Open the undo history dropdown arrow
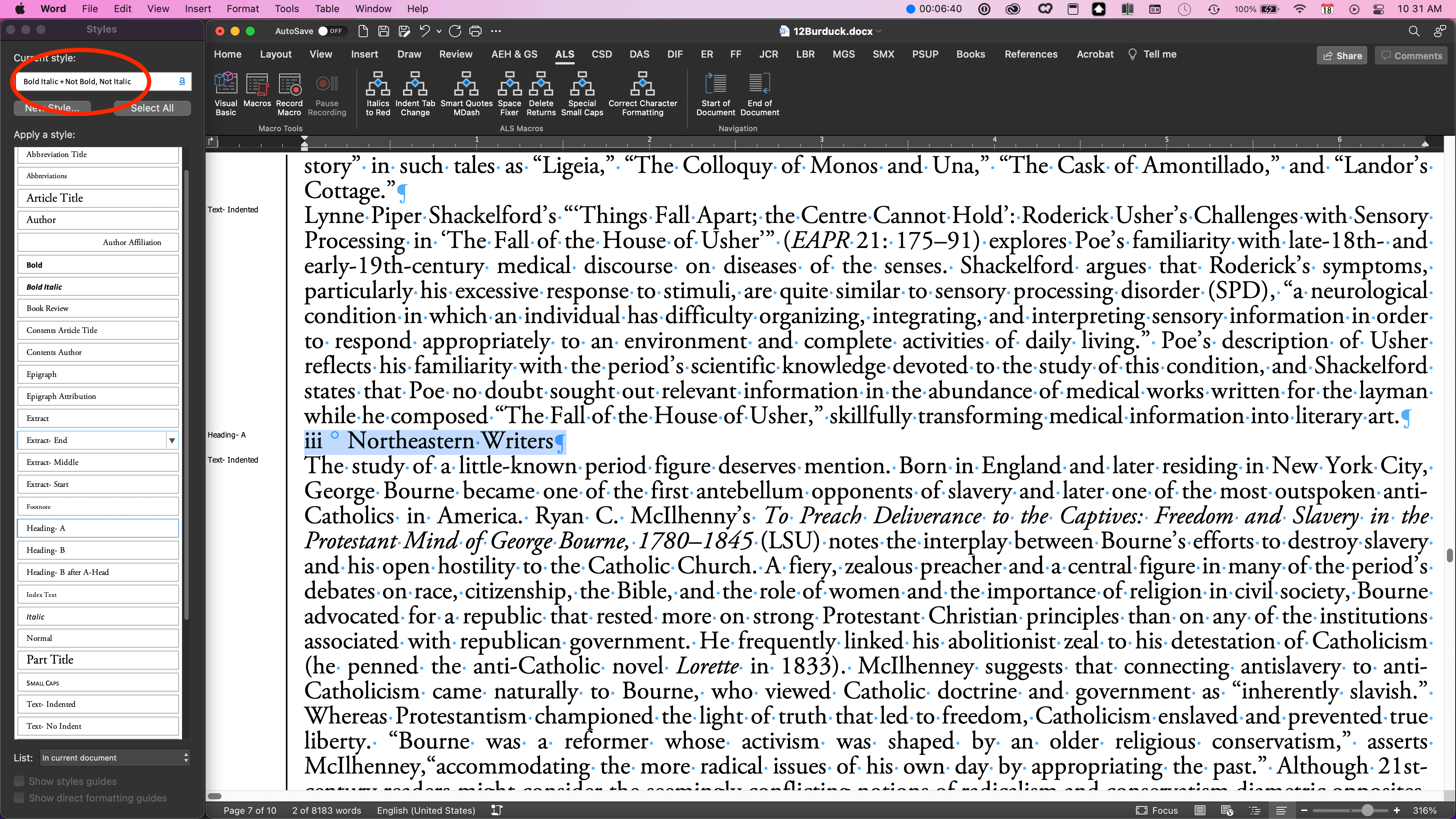The width and height of the screenshot is (1456, 819). tap(439, 31)
